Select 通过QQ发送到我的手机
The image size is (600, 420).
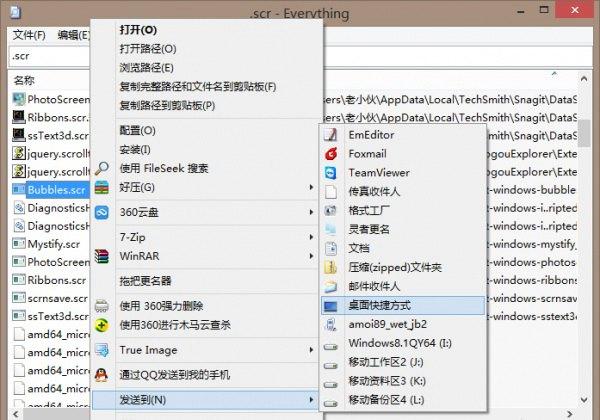point(175,375)
